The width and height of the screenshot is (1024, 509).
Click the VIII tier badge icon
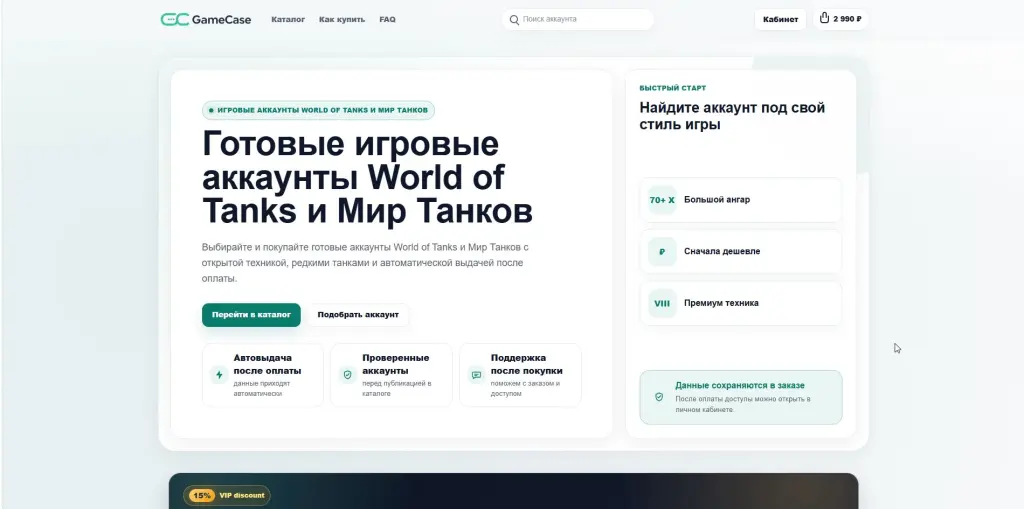tap(662, 303)
